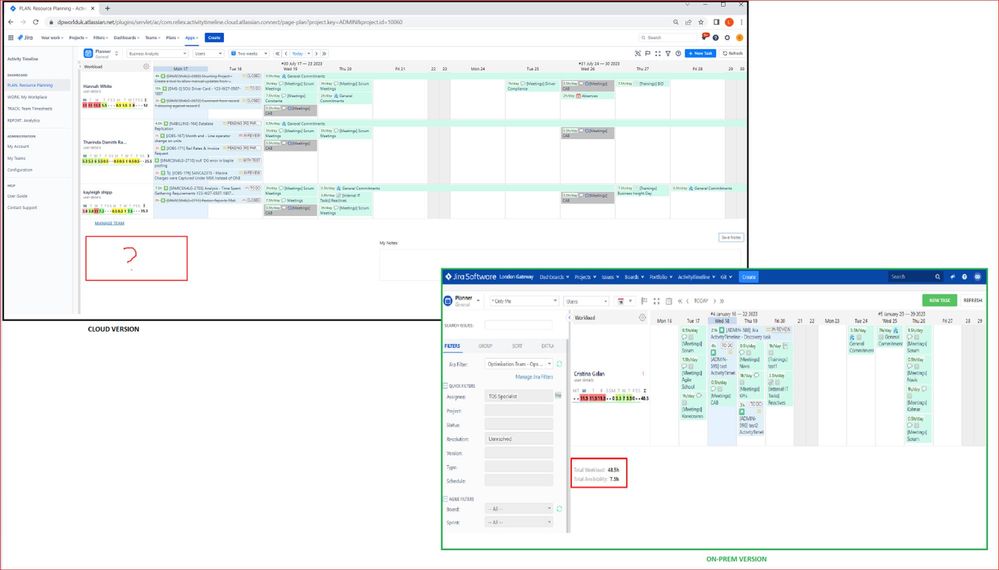
Task: Jump to previous period double-arrow in cloud planner
Action: pyautogui.click(x=277, y=53)
